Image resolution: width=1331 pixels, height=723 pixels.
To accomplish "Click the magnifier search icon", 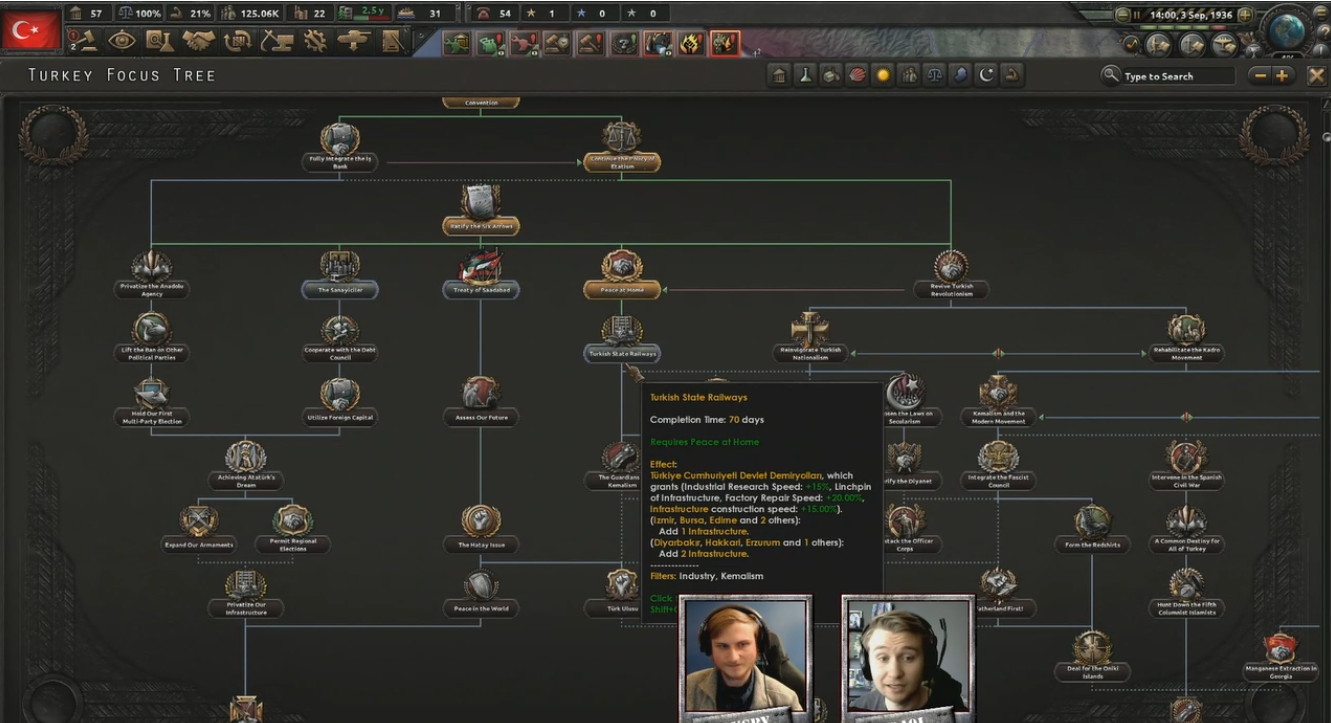I will [1110, 75].
